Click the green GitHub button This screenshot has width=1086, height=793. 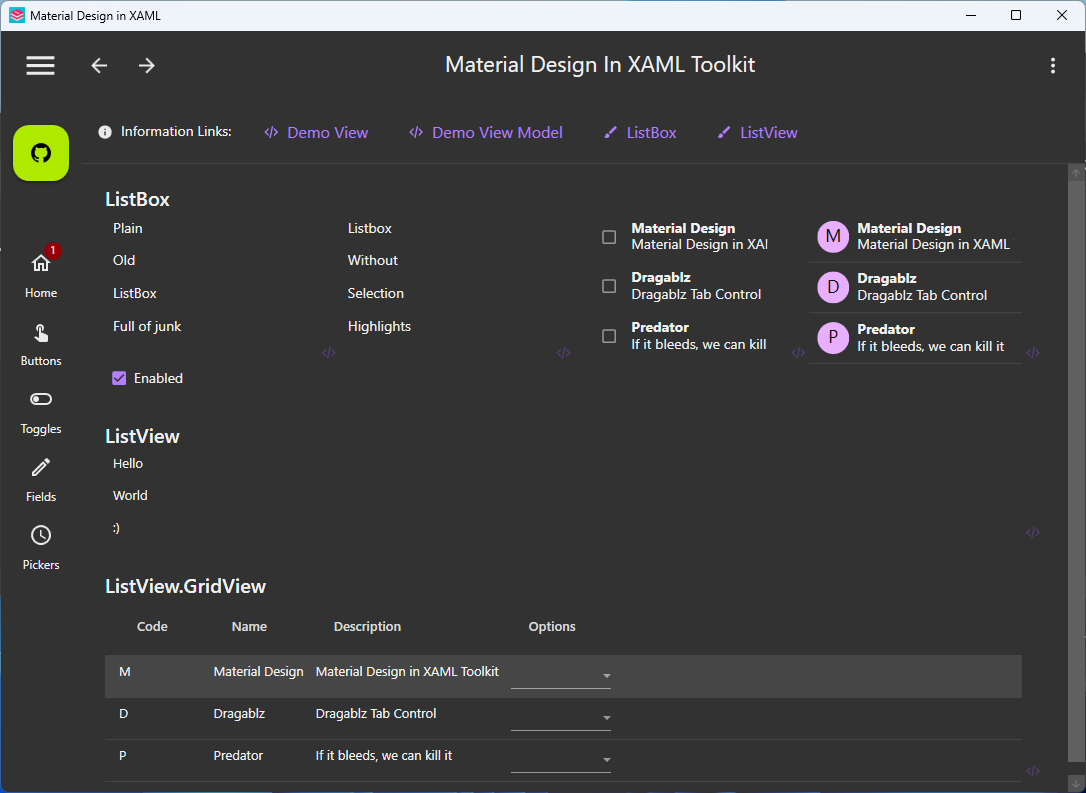pos(41,153)
